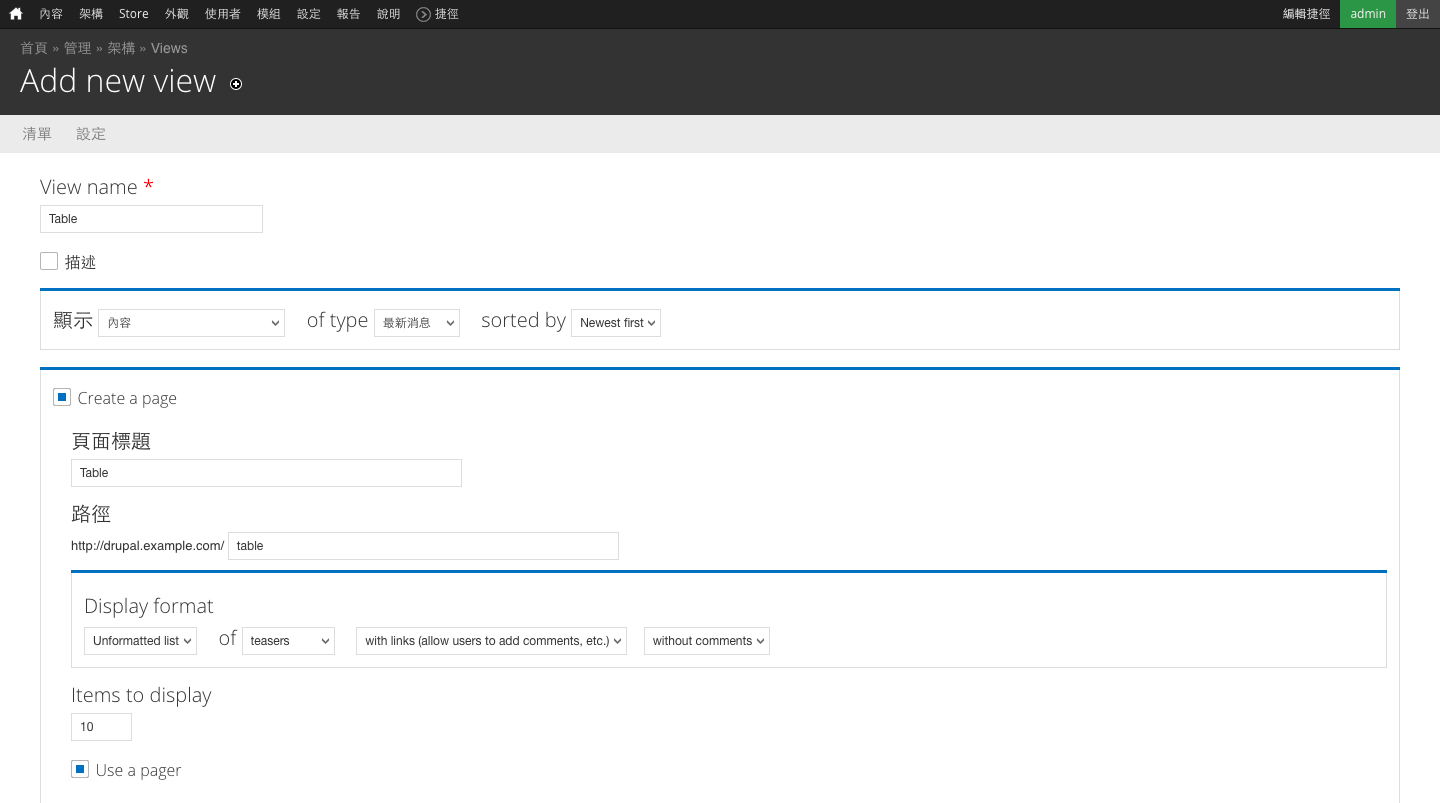Uncheck the Create a page checkbox
This screenshot has height=803, width=1440.
[x=62, y=397]
